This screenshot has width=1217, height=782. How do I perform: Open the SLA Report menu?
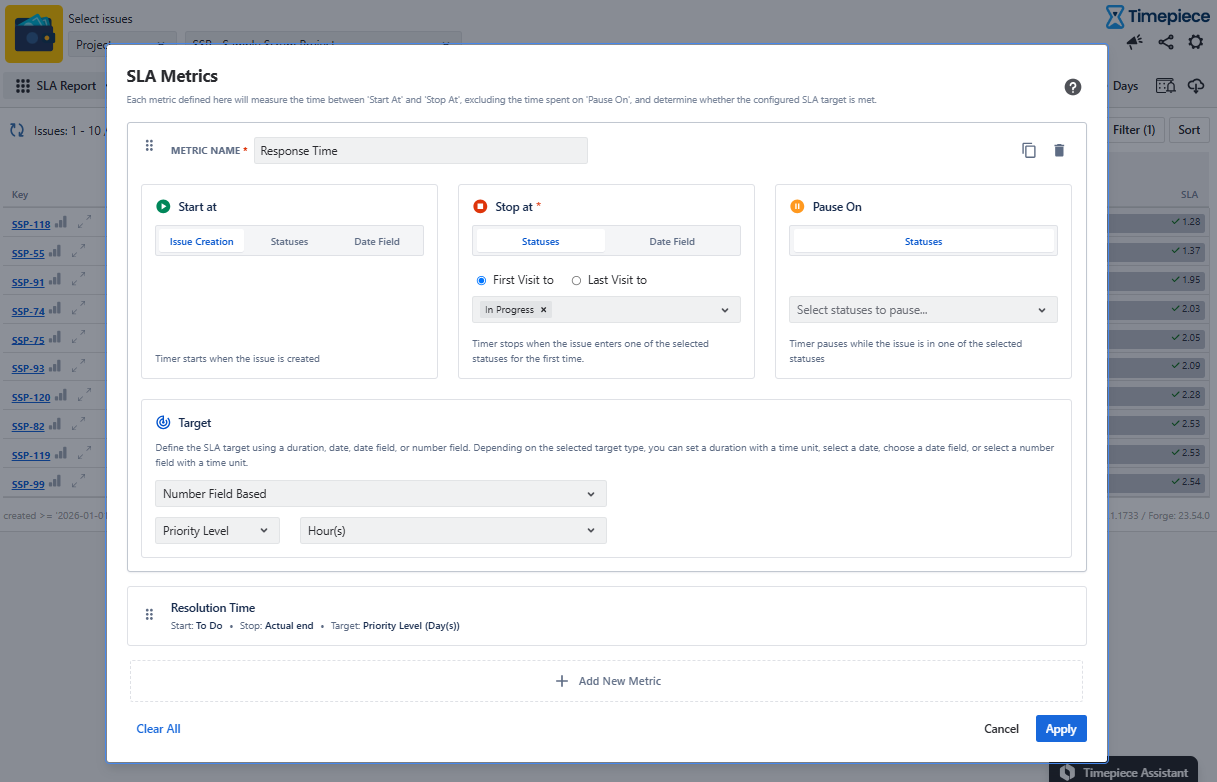[57, 86]
